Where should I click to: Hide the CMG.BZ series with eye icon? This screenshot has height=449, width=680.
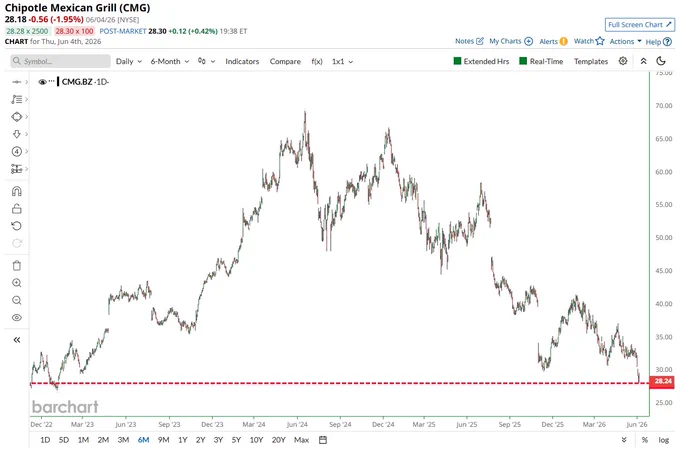(x=42, y=82)
